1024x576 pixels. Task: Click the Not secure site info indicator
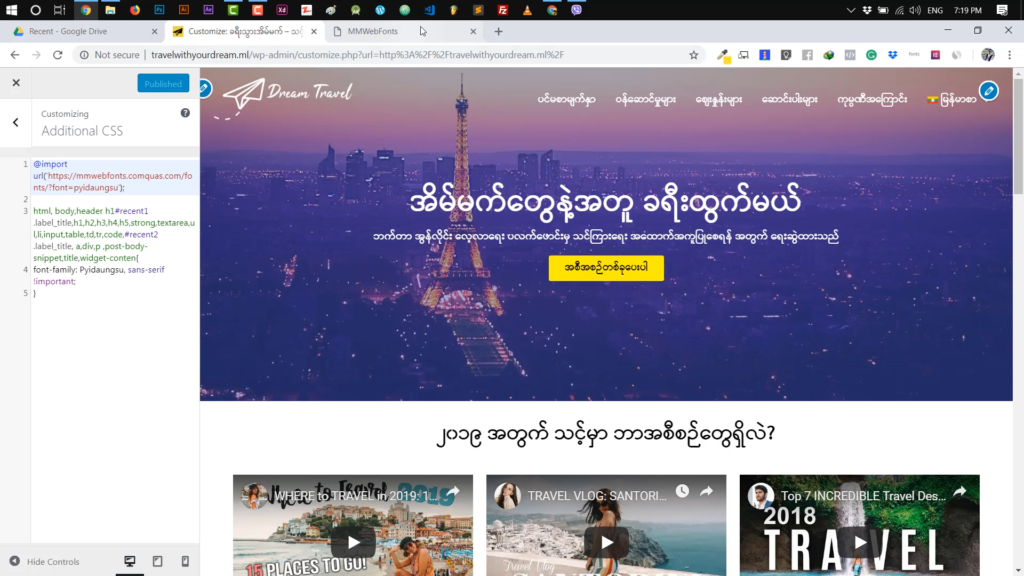click(109, 55)
